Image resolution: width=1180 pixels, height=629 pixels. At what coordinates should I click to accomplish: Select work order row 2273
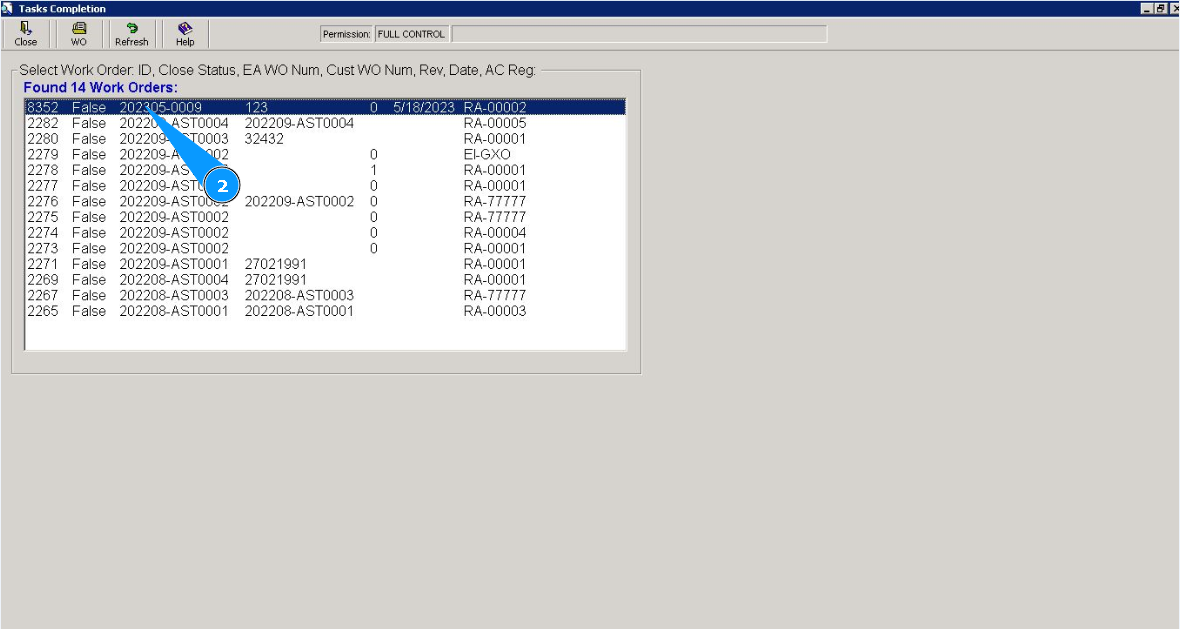point(325,248)
